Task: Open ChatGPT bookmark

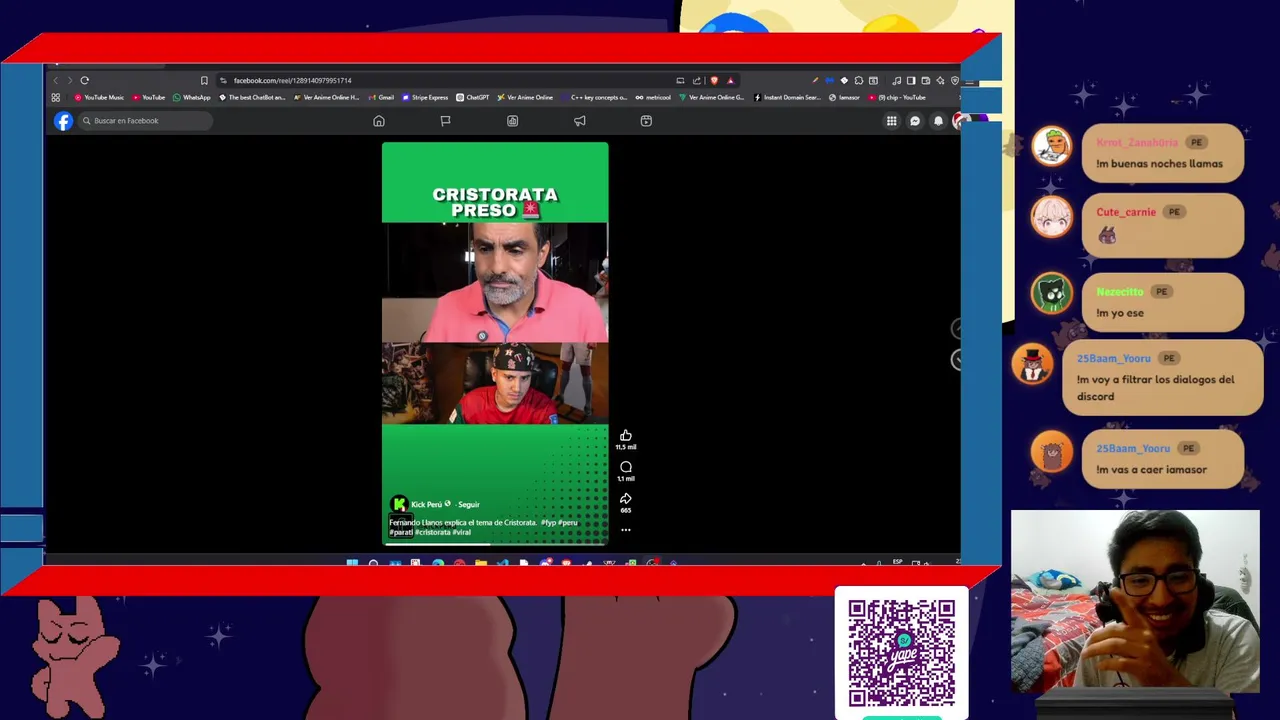Action: pos(472,97)
